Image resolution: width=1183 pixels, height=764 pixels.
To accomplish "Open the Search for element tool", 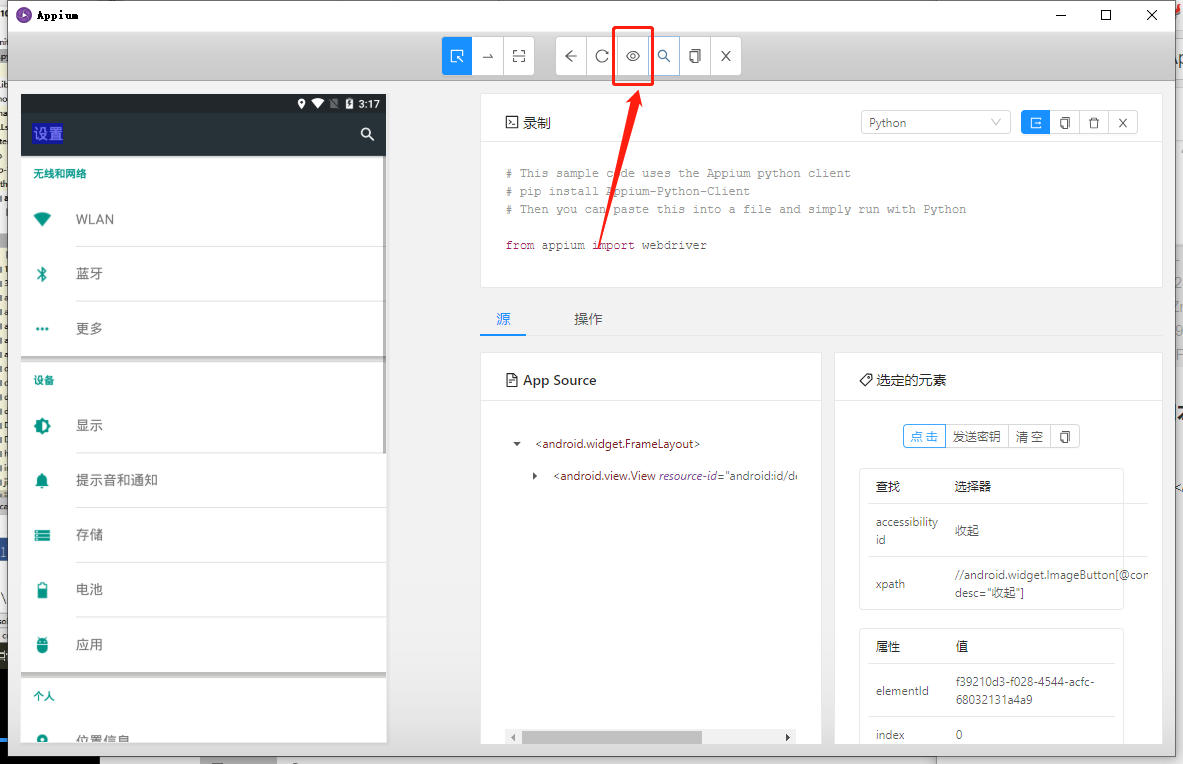I will (x=664, y=56).
